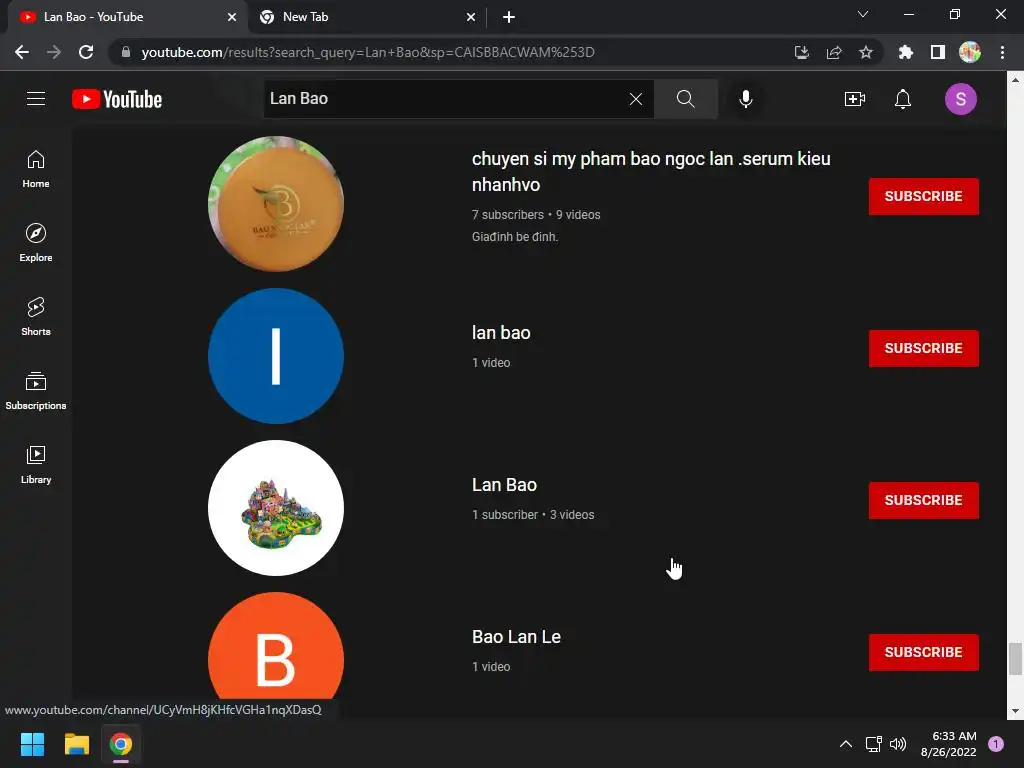
Task: Close the Lan Bao - YouTube tab
Action: tap(232, 17)
